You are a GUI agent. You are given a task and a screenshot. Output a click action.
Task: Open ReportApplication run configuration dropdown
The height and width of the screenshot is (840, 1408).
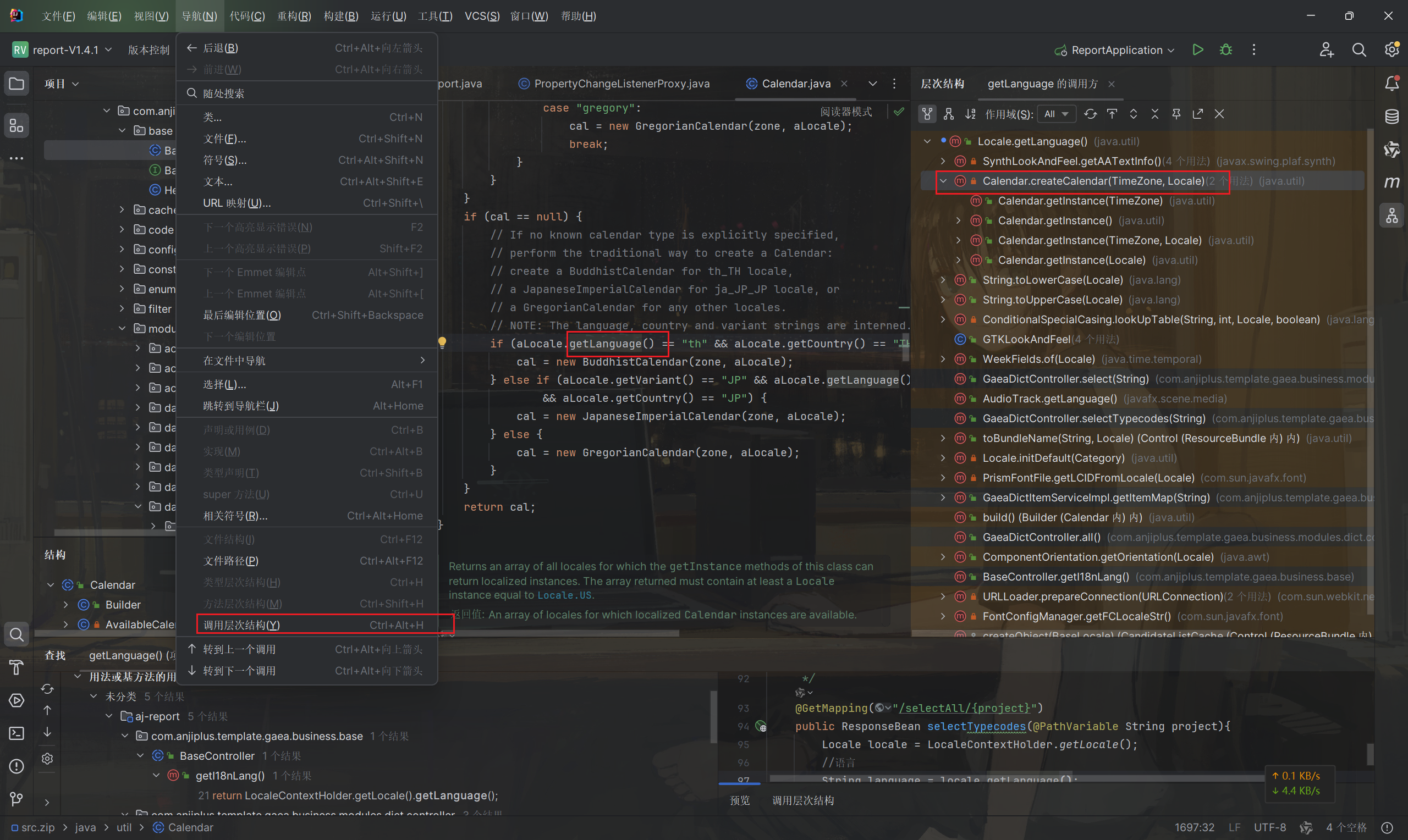tap(1115, 50)
